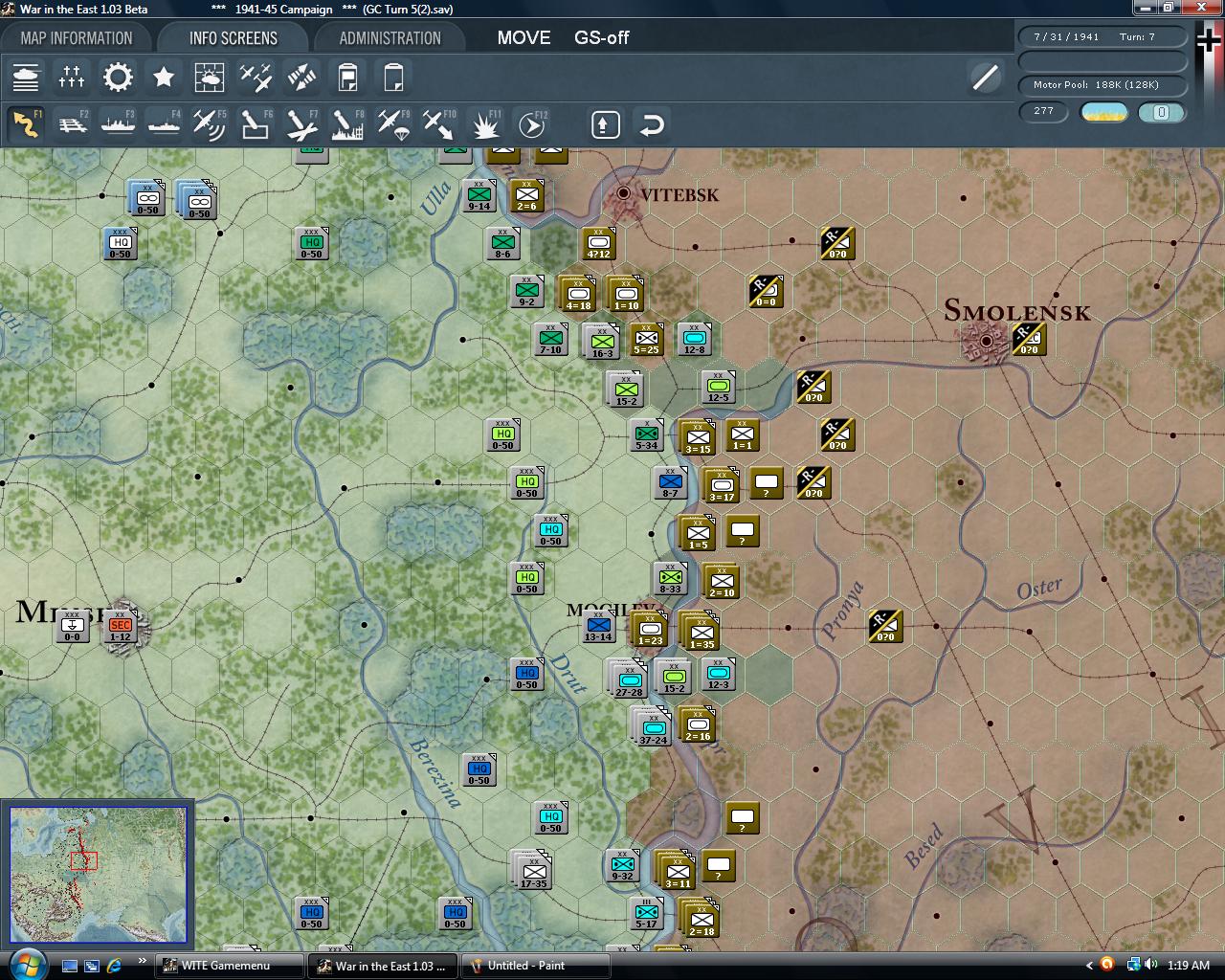This screenshot has height=980, width=1225.
Task: Select the 17-35 infantry stack
Action: [533, 870]
